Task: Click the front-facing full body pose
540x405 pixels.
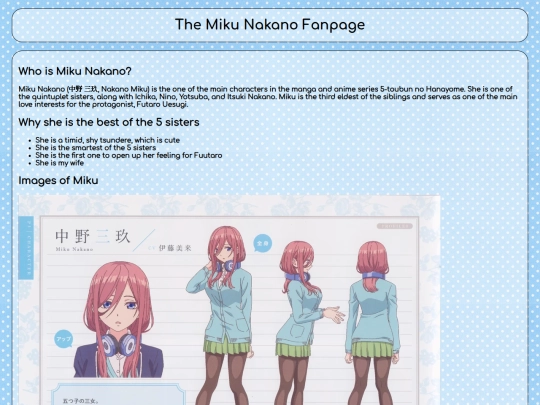Action: click(x=221, y=315)
